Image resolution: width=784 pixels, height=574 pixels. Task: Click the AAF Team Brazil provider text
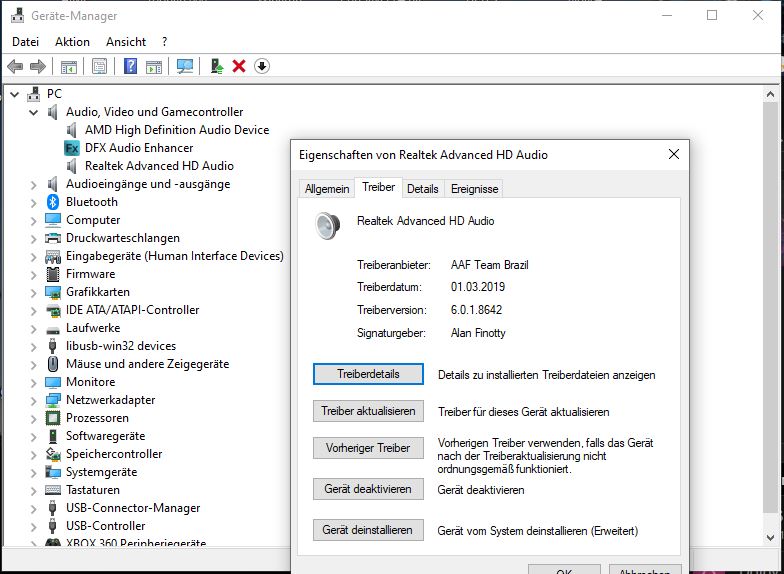[490, 265]
